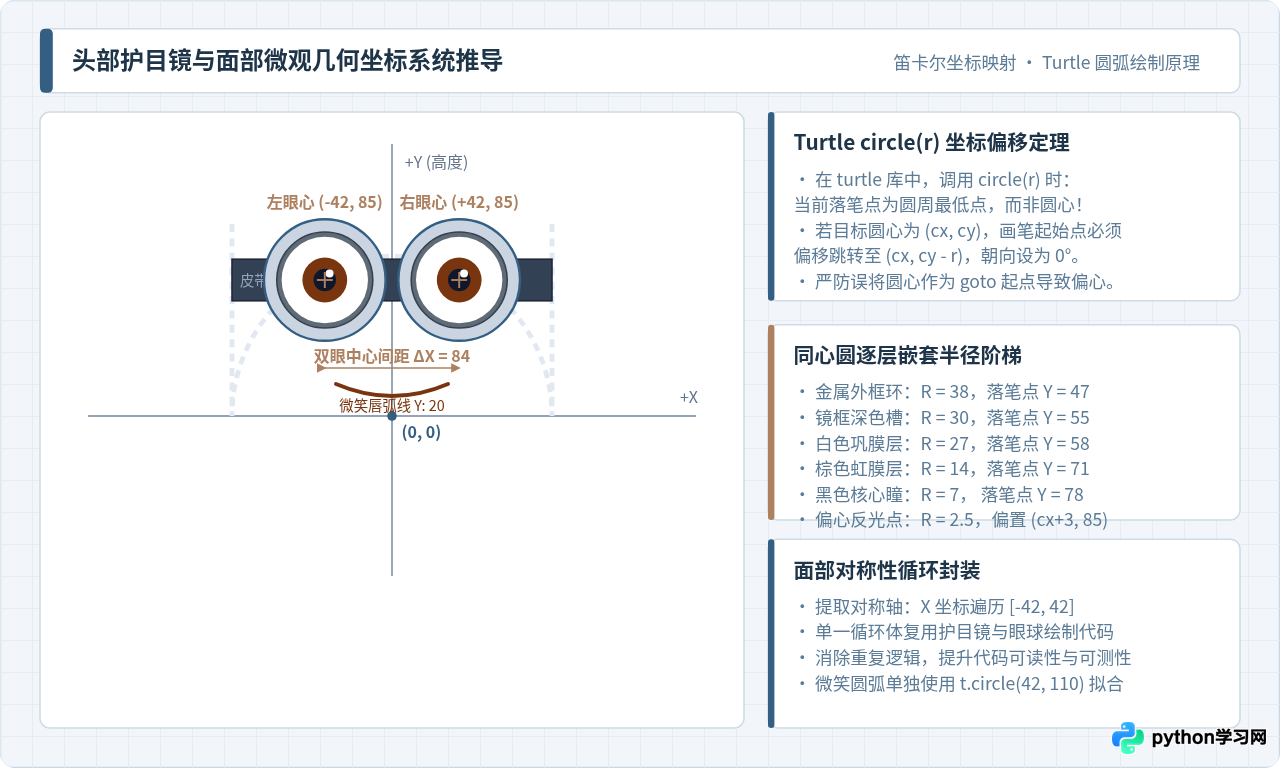Click the label 右眼心 (+42, 85)

[459, 202]
